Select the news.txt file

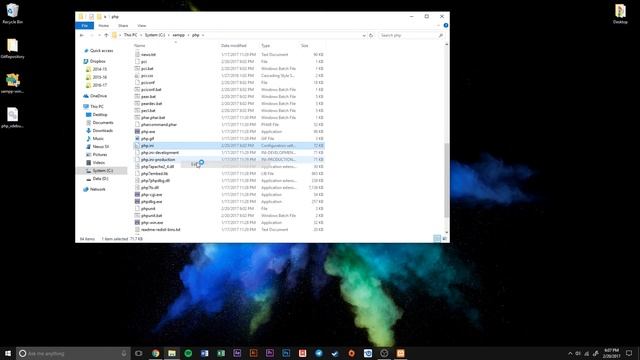click(229, 54)
